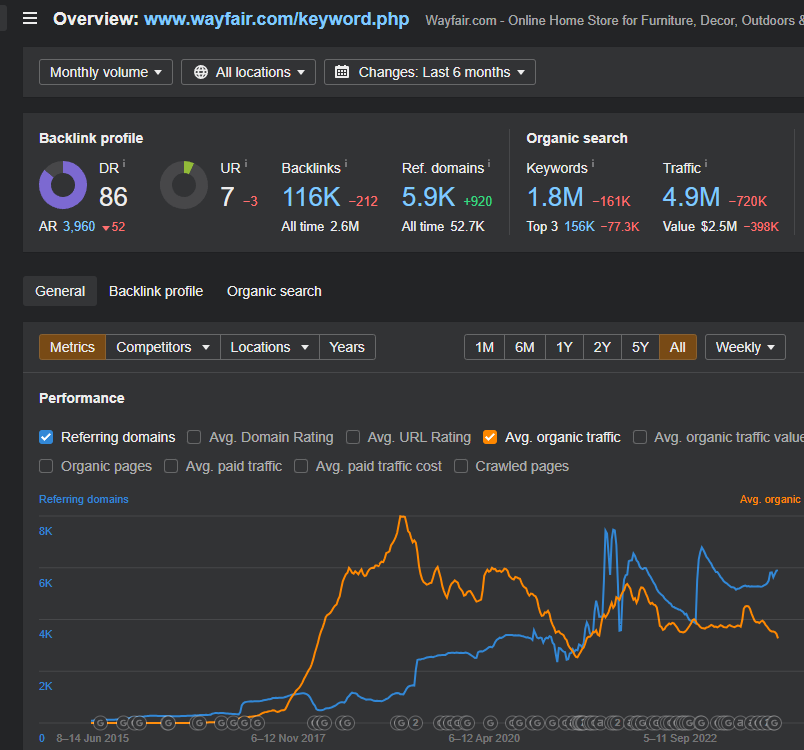804x750 pixels.
Task: Click the 6–12 Apr 2020 axis date
Action: click(484, 738)
